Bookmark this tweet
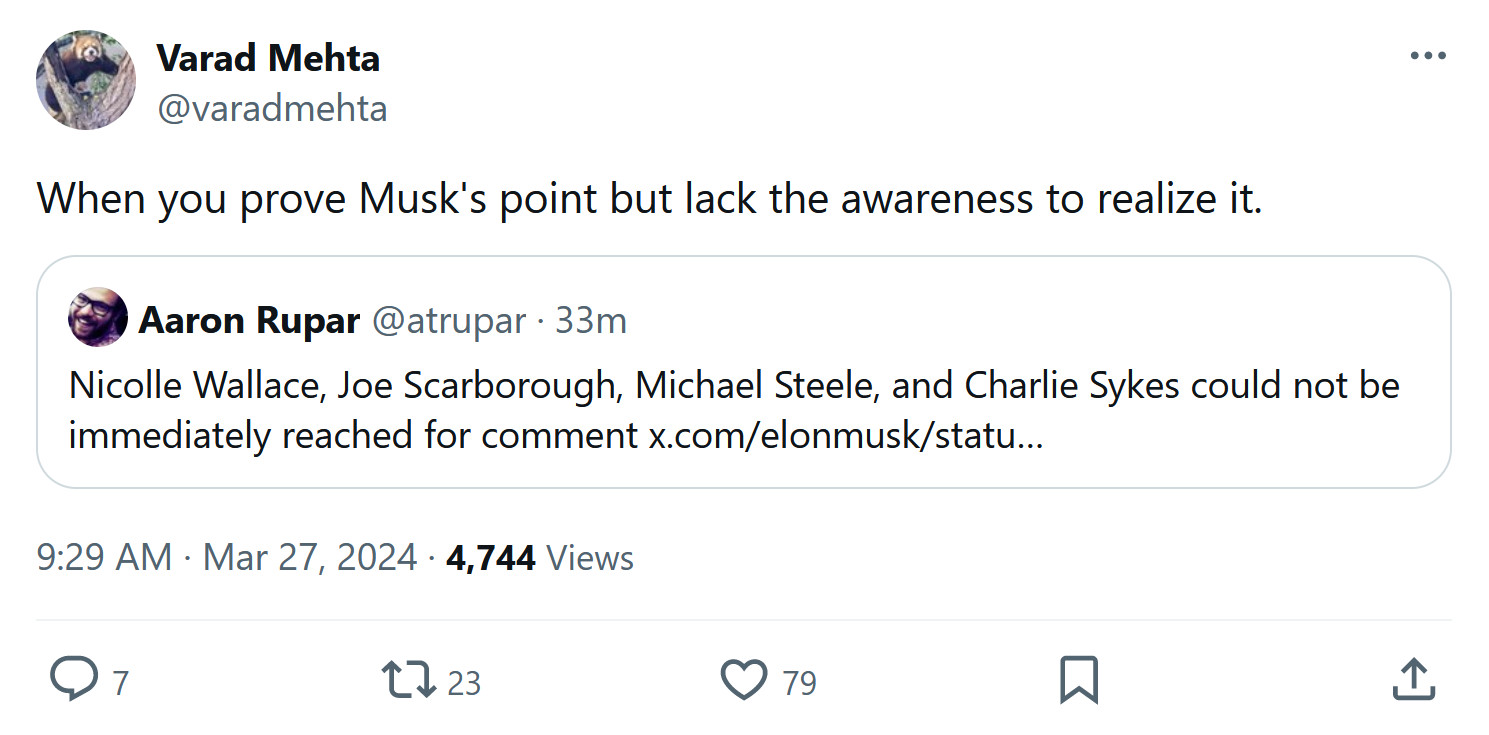This screenshot has height=735, width=1489. click(x=1079, y=680)
